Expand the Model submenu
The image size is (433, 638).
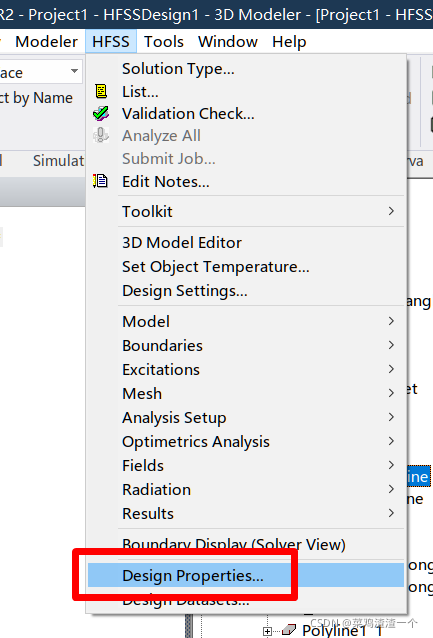point(246,321)
